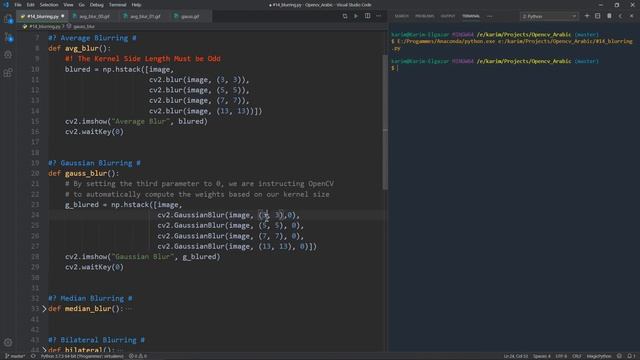Image resolution: width=640 pixels, height=360 pixels.
Task: Open the Explorer view in the activity bar
Action: click(8, 19)
